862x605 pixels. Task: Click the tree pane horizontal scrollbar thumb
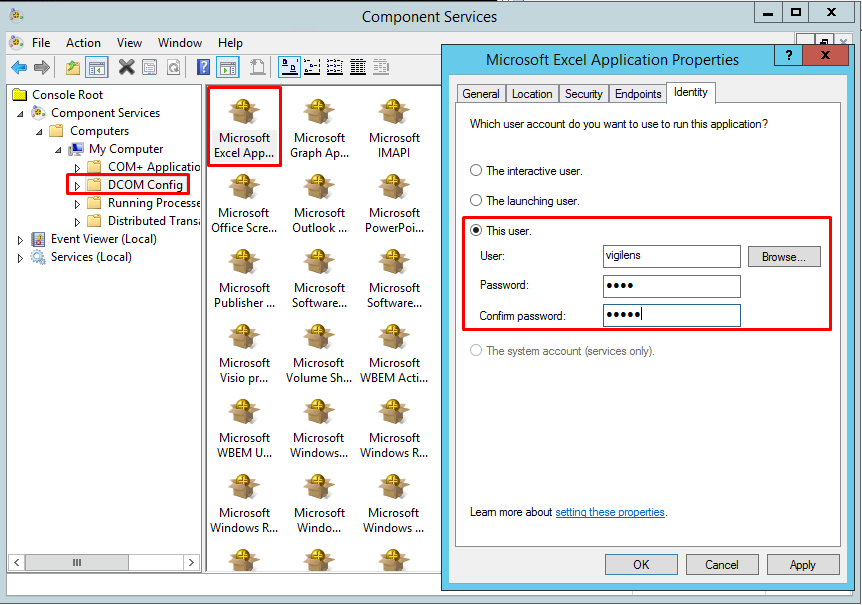[x=77, y=562]
